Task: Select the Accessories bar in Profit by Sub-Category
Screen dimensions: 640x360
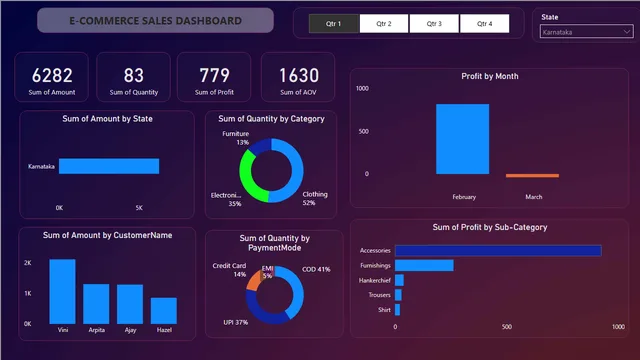Action: click(498, 251)
